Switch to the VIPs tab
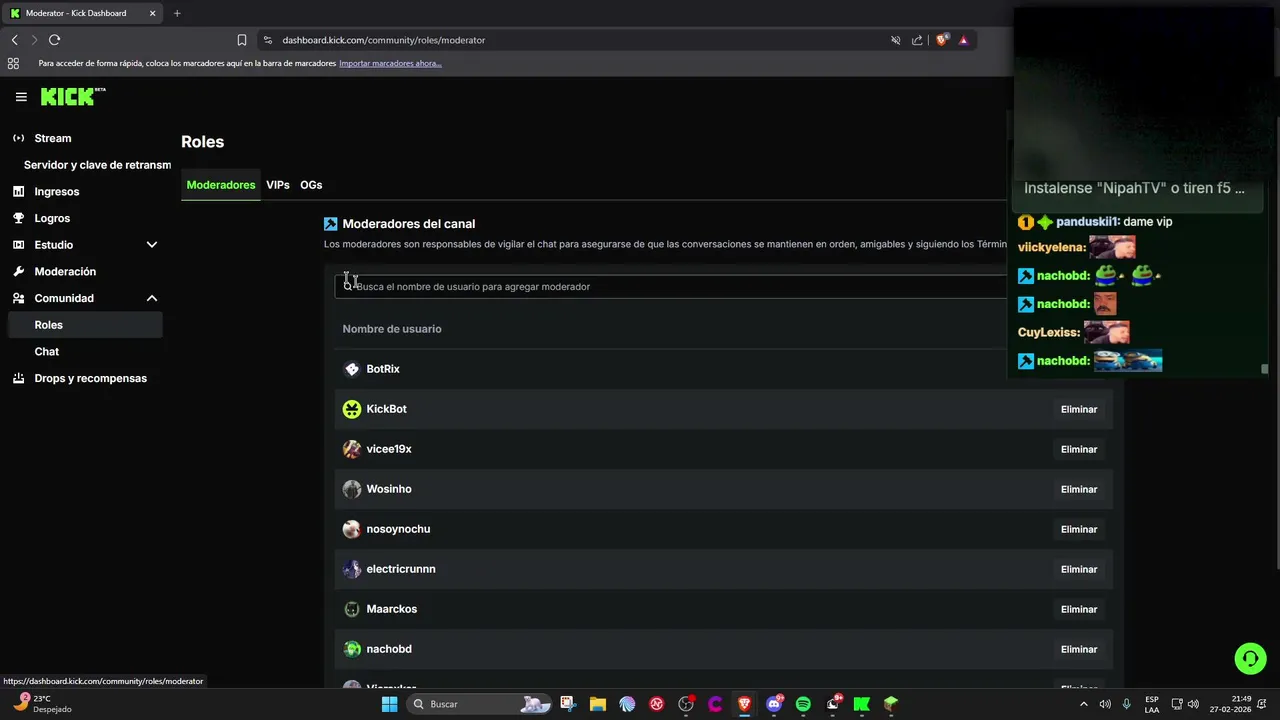The height and width of the screenshot is (720, 1280). click(x=278, y=185)
